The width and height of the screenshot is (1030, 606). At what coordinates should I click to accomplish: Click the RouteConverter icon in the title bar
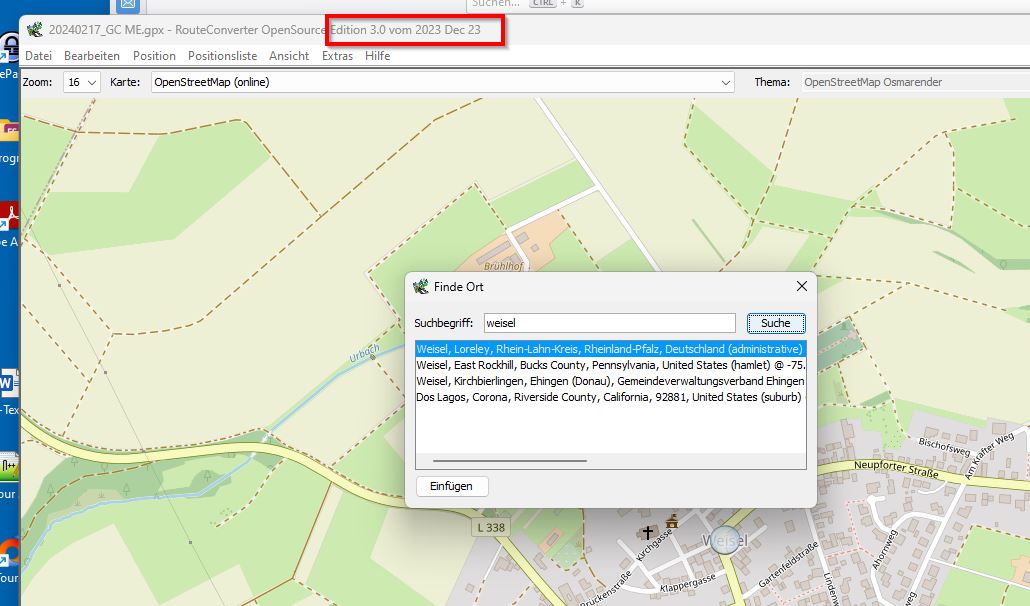click(x=35, y=30)
